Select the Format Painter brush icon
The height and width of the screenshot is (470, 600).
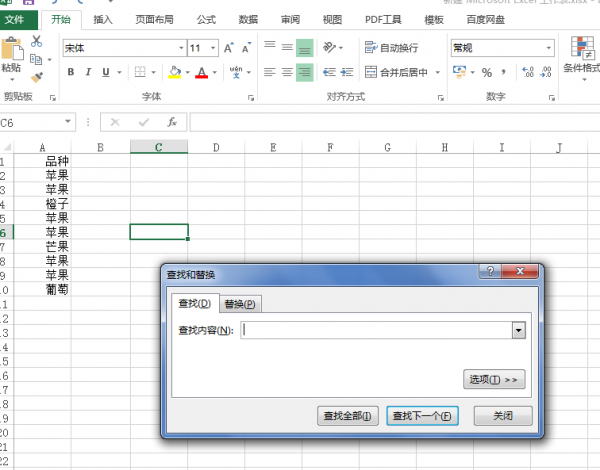pyautogui.click(x=37, y=77)
